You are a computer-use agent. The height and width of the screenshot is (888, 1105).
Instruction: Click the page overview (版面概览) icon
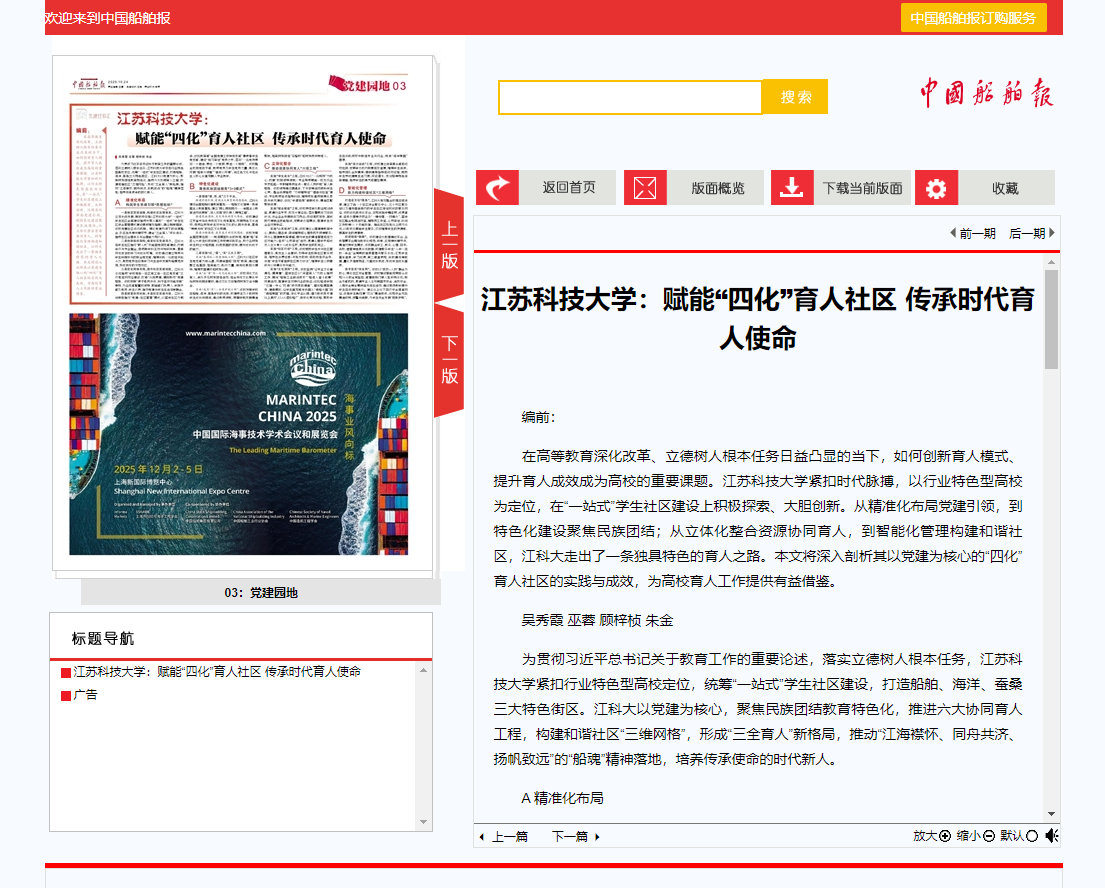(x=645, y=188)
